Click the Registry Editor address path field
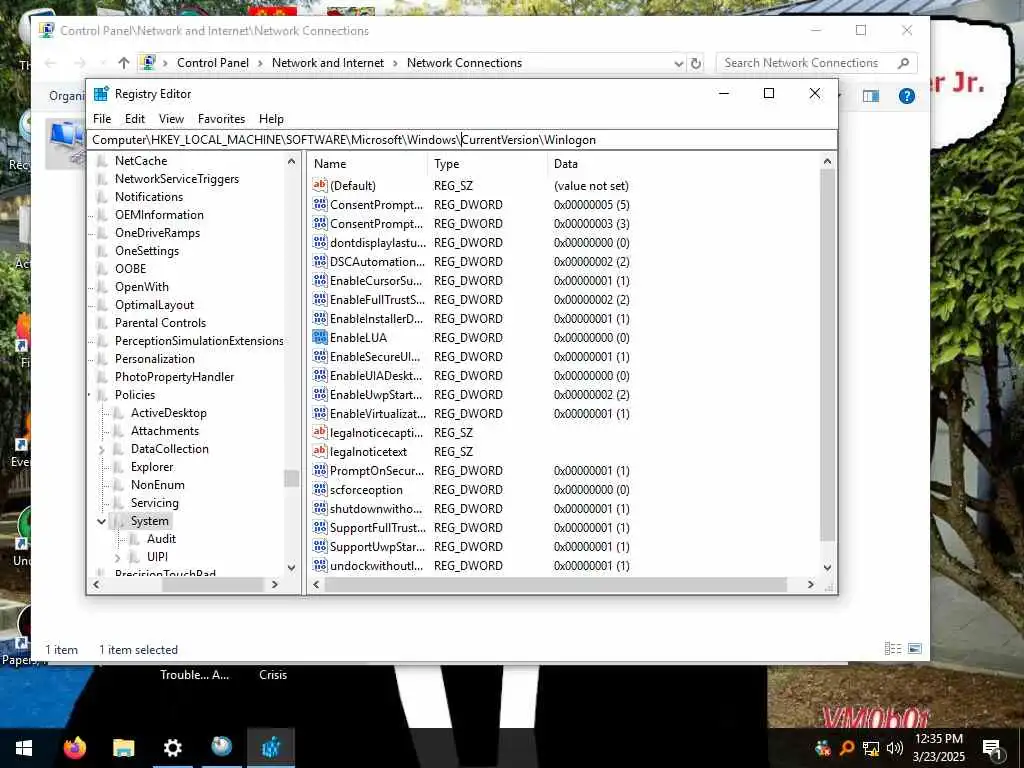 (462, 140)
